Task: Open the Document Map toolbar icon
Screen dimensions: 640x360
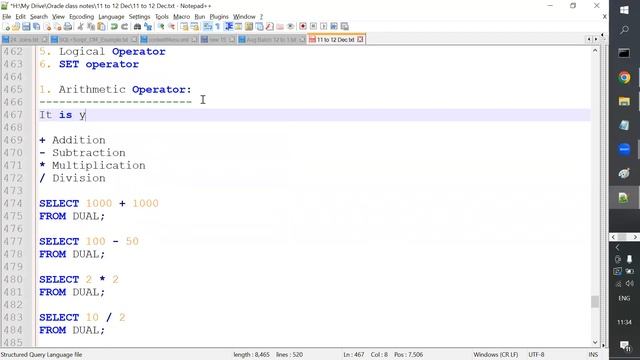Action: pyautogui.click(x=249, y=27)
